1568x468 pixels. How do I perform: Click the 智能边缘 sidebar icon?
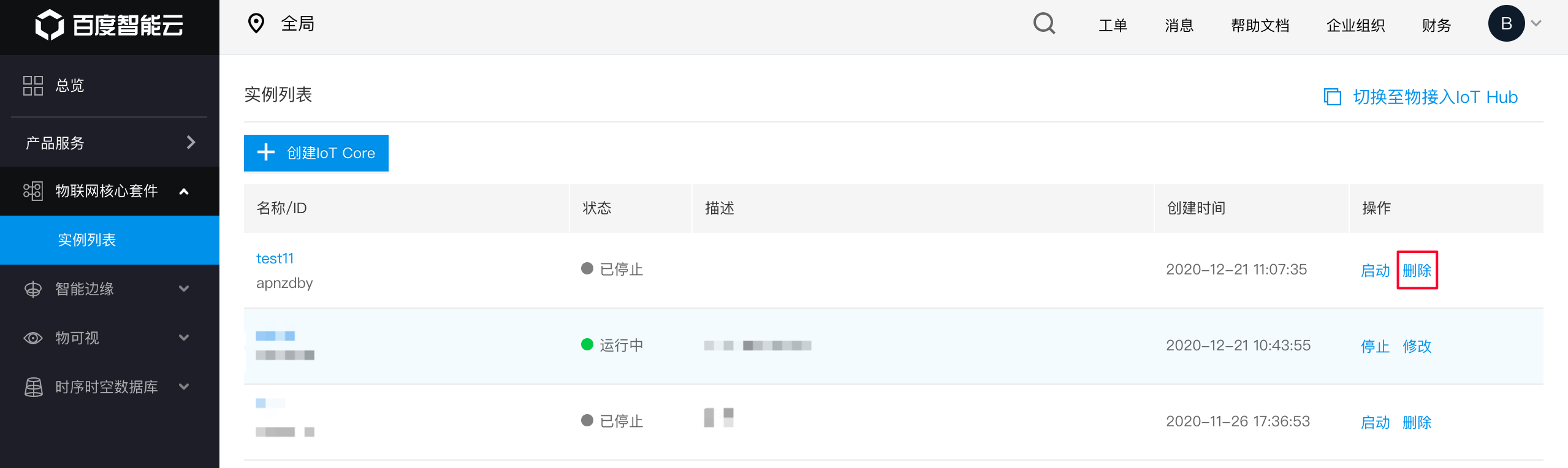click(33, 289)
